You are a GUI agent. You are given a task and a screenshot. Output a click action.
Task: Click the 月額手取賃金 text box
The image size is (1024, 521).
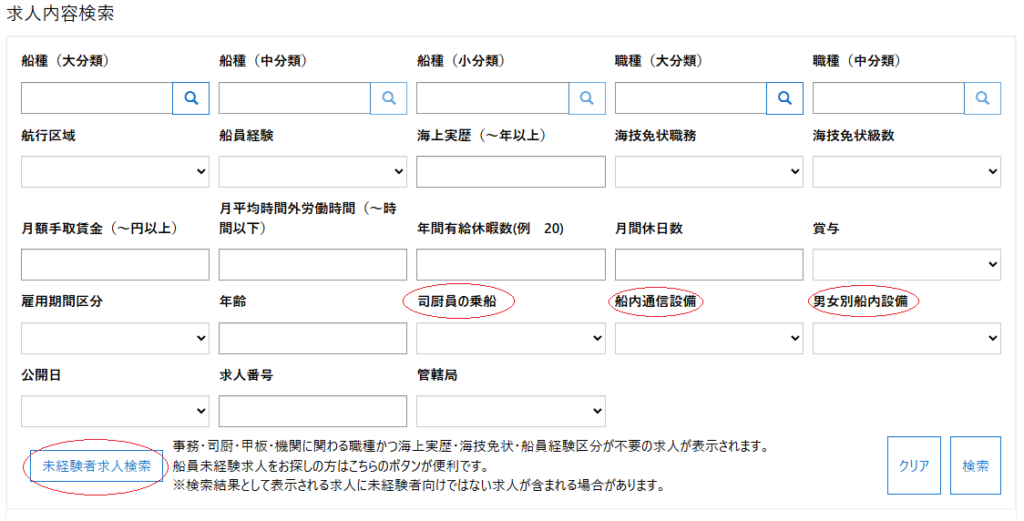[115, 264]
